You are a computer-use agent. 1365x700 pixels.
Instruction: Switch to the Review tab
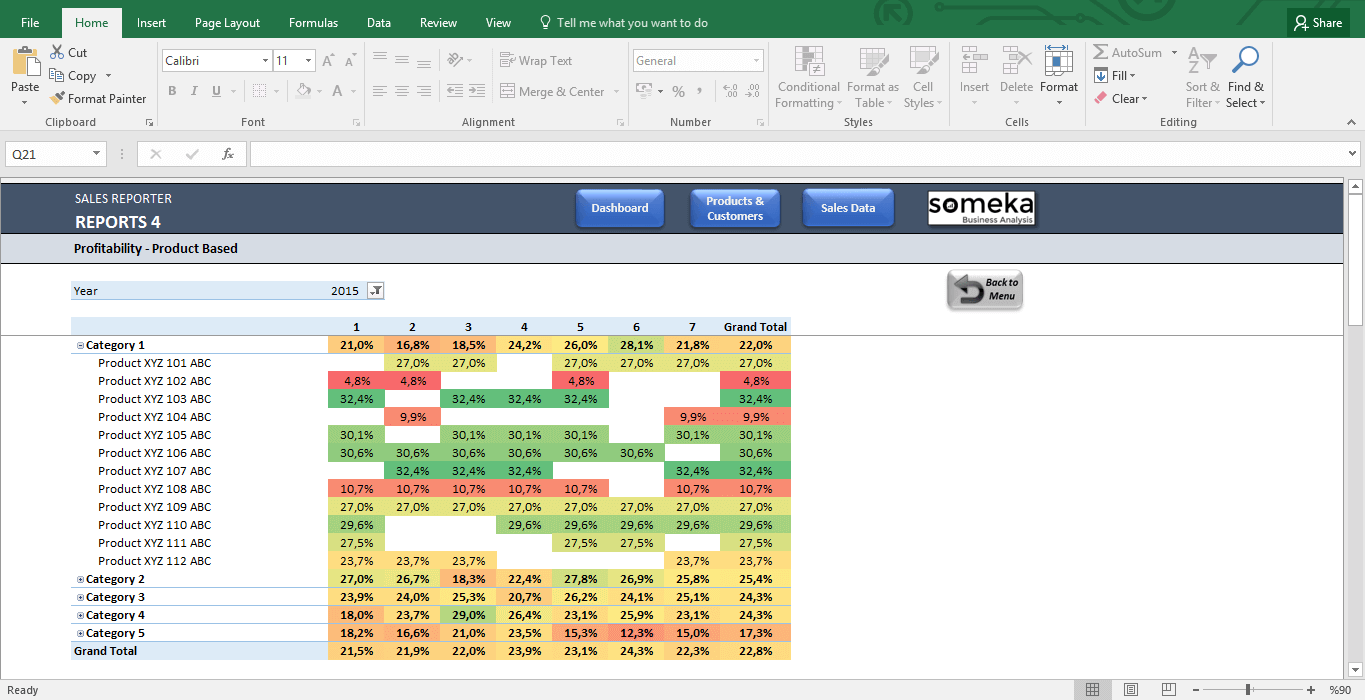(x=438, y=23)
